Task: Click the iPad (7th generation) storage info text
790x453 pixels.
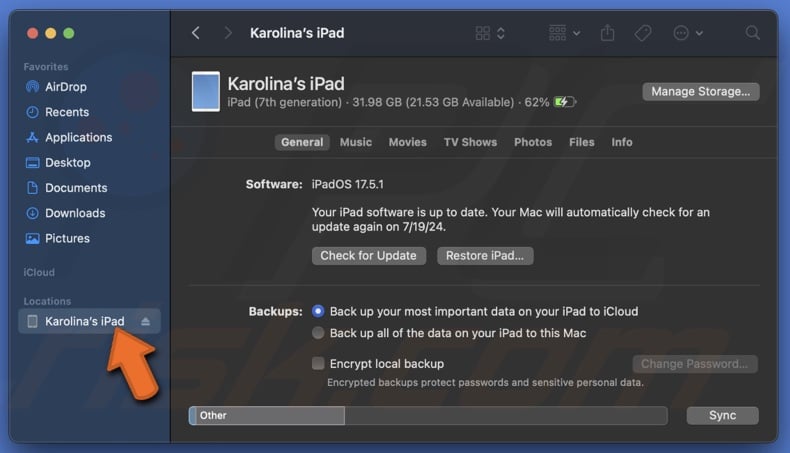Action: click(x=388, y=102)
